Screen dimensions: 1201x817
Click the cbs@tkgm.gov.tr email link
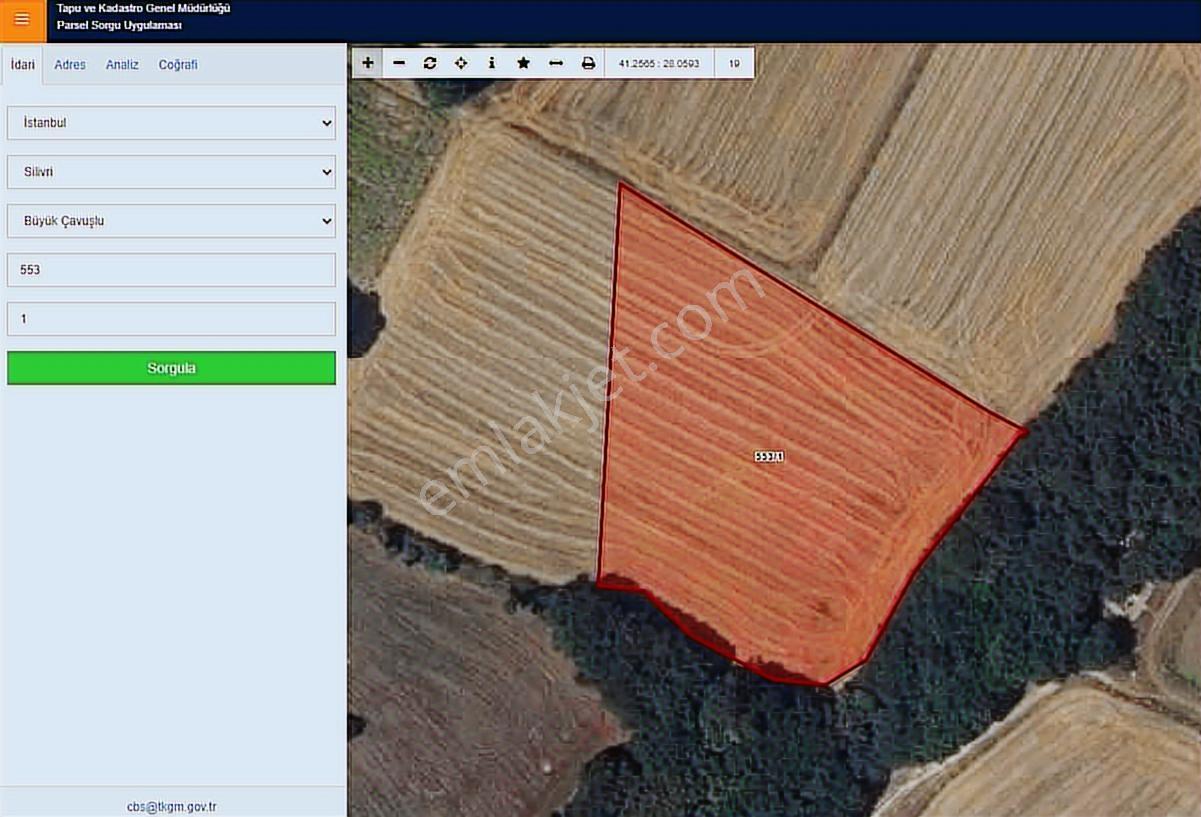click(x=172, y=806)
